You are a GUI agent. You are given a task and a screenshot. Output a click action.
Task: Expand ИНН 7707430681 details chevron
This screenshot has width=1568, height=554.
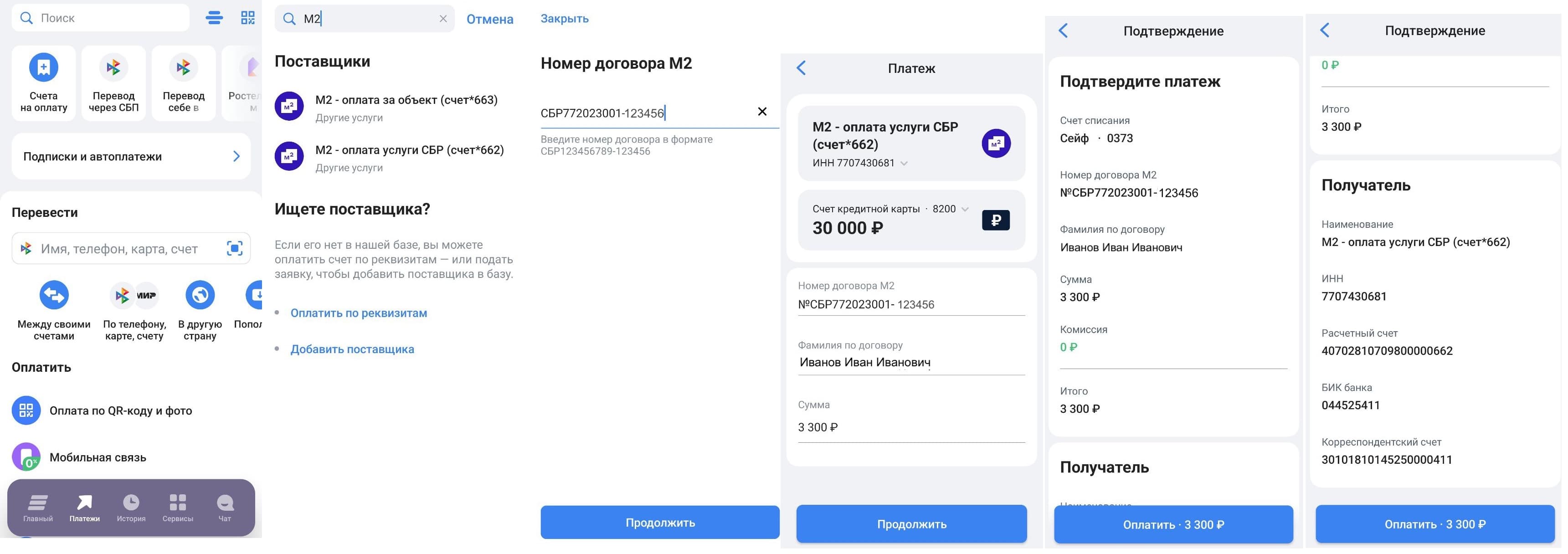click(x=904, y=163)
